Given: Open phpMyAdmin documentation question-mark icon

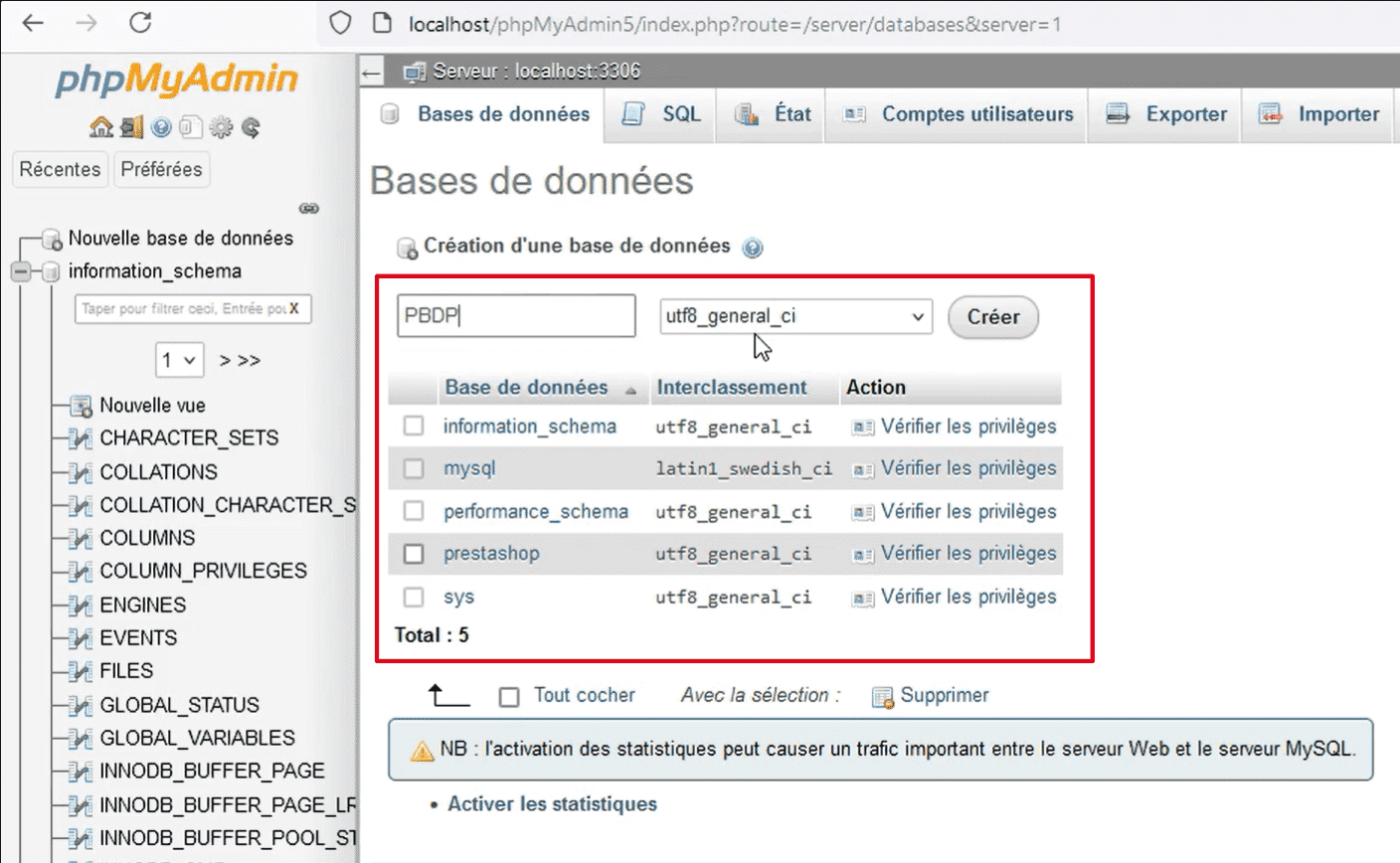Looking at the screenshot, I should tap(161, 127).
